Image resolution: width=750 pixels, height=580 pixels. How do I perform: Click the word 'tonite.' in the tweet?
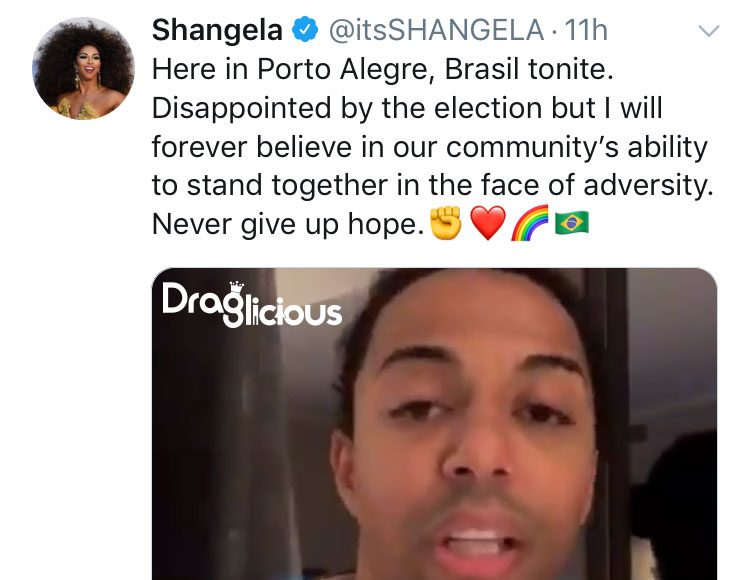coord(571,69)
